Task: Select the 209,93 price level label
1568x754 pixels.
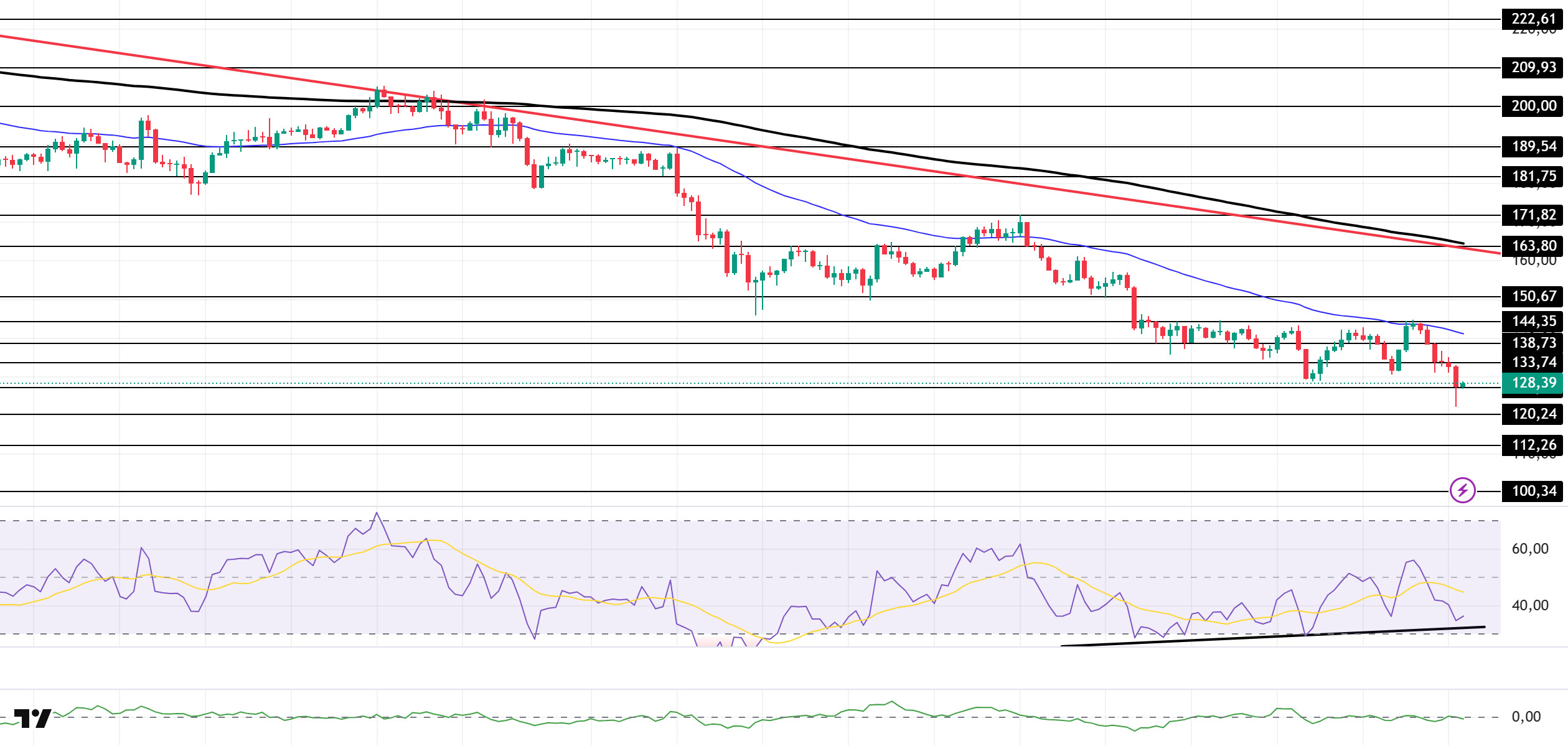Action: point(1533,67)
